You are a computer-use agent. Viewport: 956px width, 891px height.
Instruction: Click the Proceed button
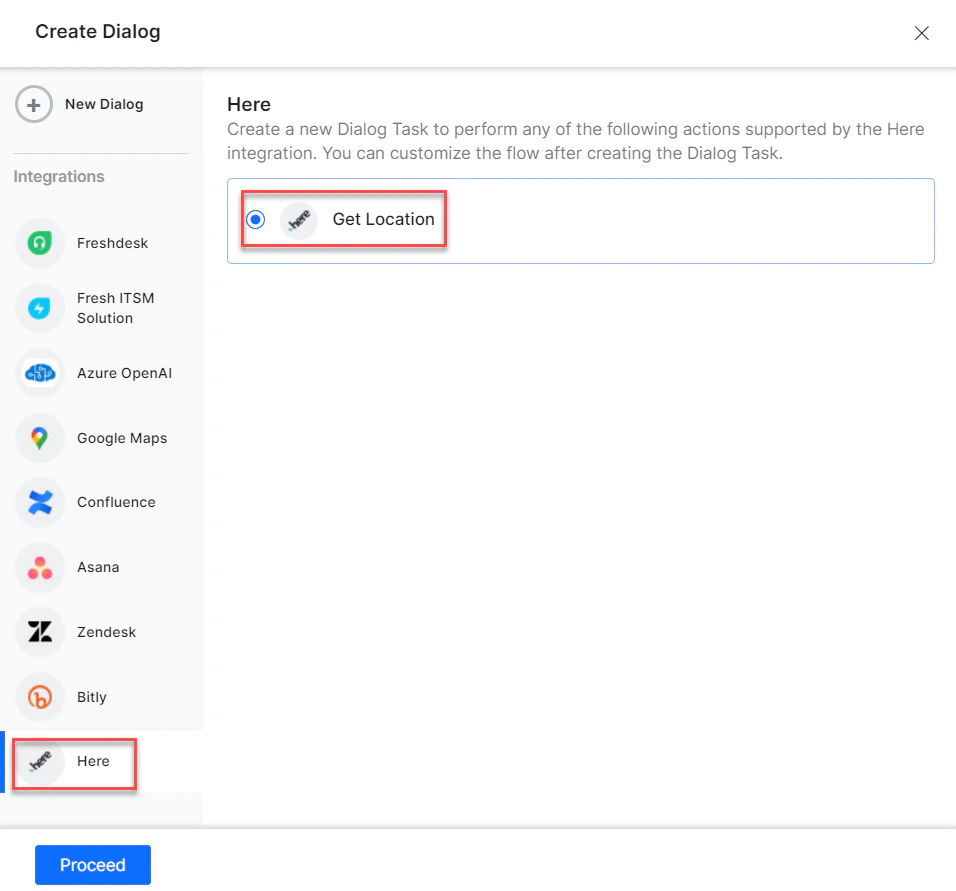pos(92,864)
